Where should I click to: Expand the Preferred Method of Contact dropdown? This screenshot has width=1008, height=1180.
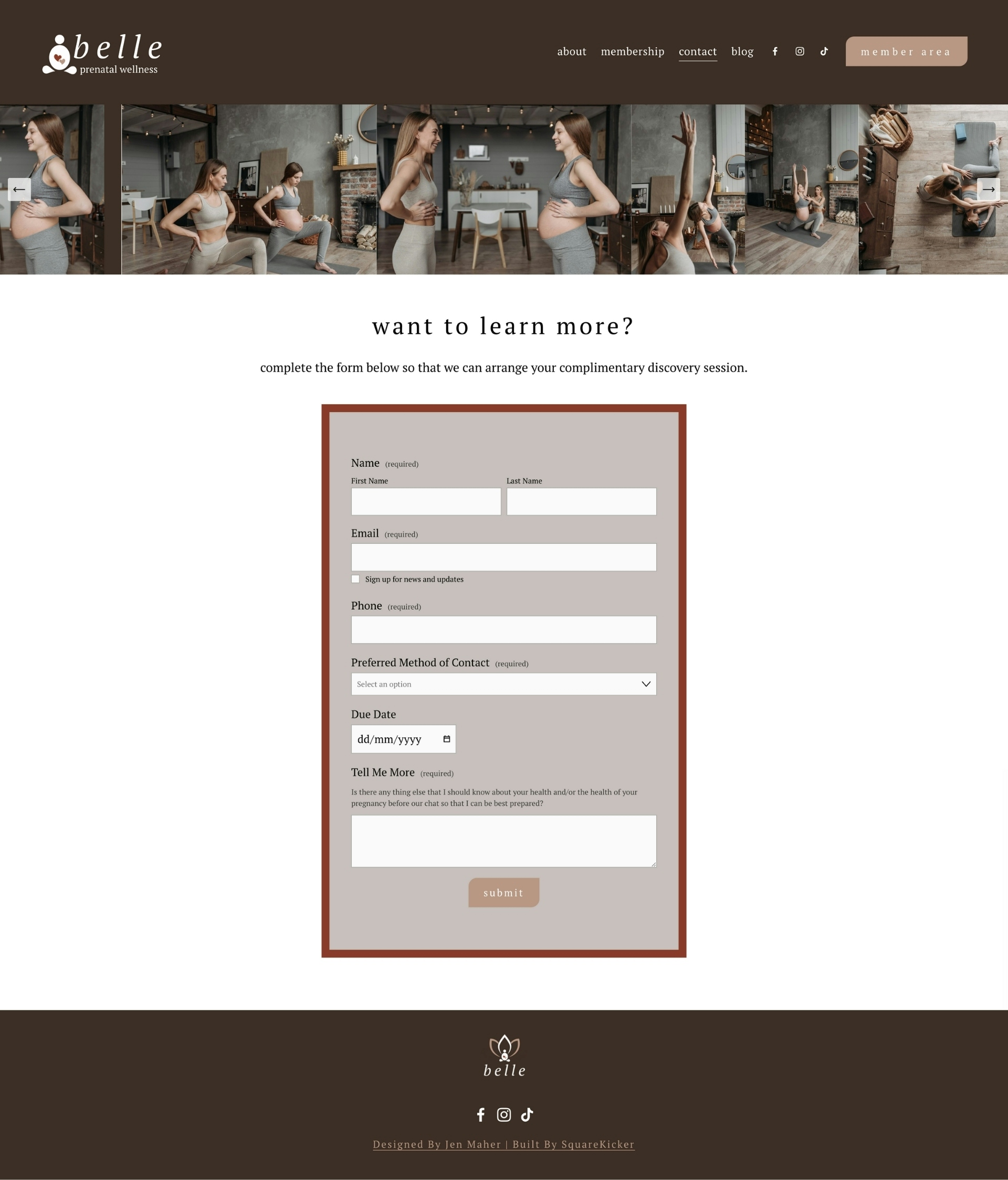pyautogui.click(x=503, y=684)
